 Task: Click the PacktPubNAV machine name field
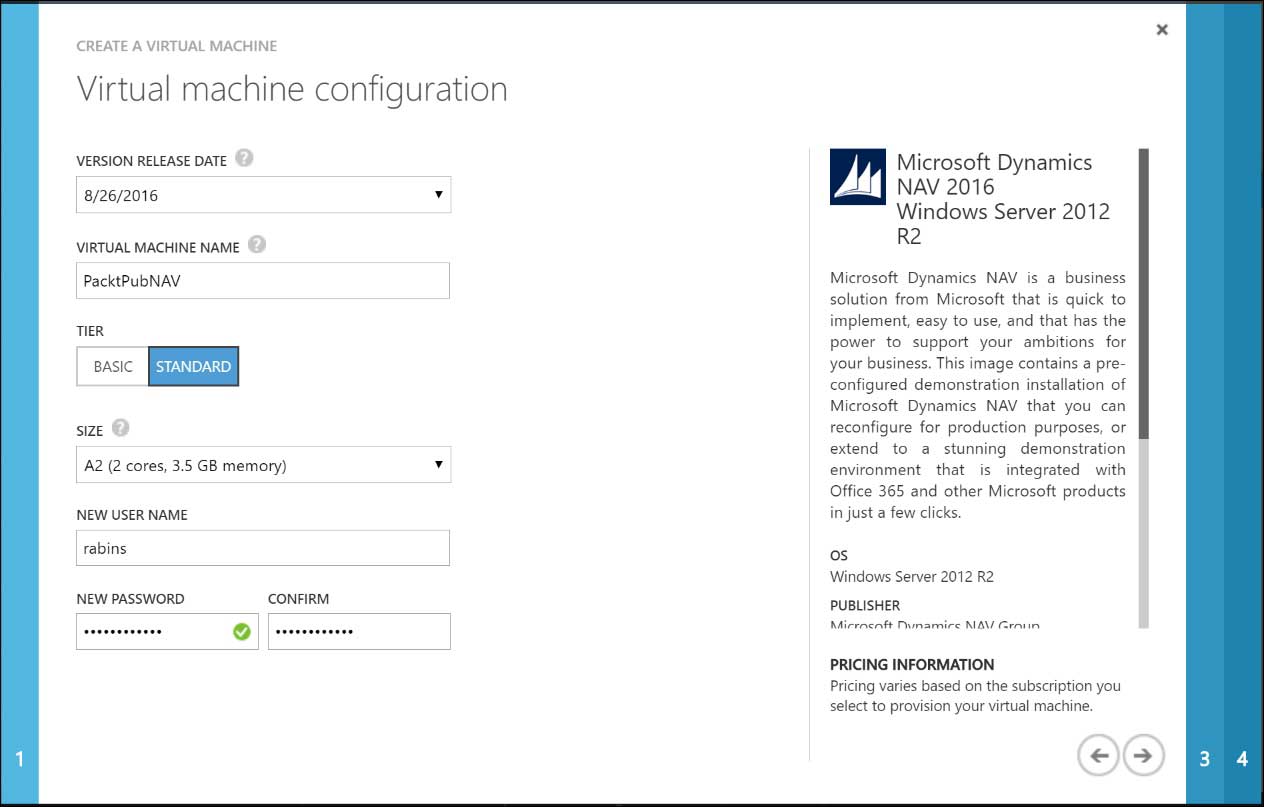point(262,280)
